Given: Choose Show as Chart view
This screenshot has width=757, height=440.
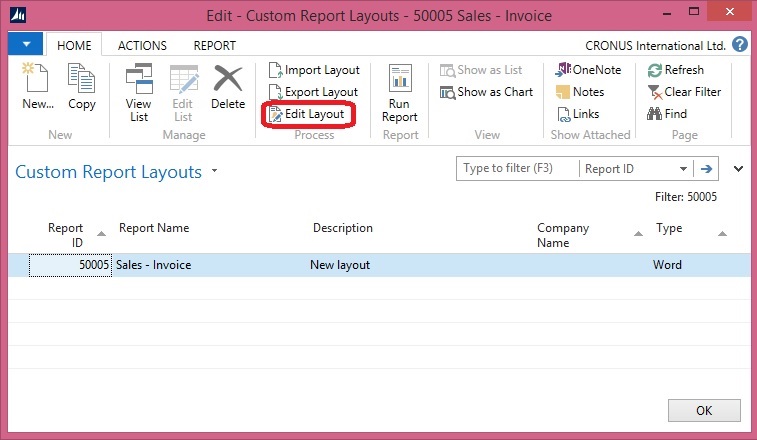Looking at the screenshot, I should (486, 92).
